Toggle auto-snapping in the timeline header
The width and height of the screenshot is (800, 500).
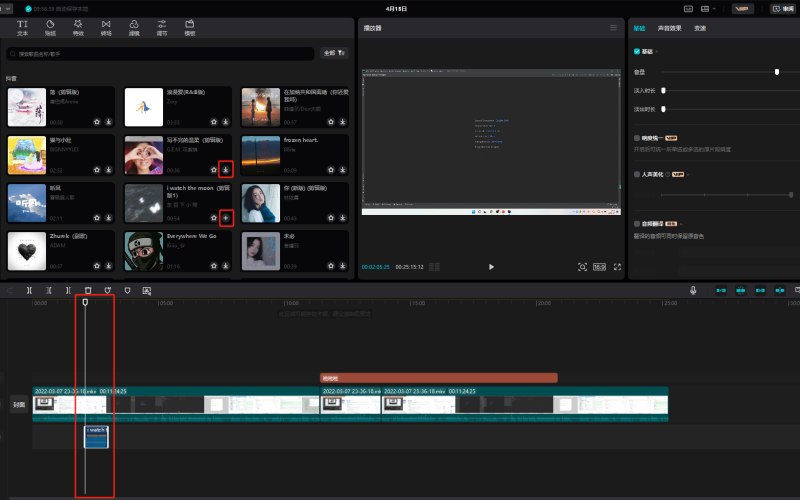coord(740,290)
